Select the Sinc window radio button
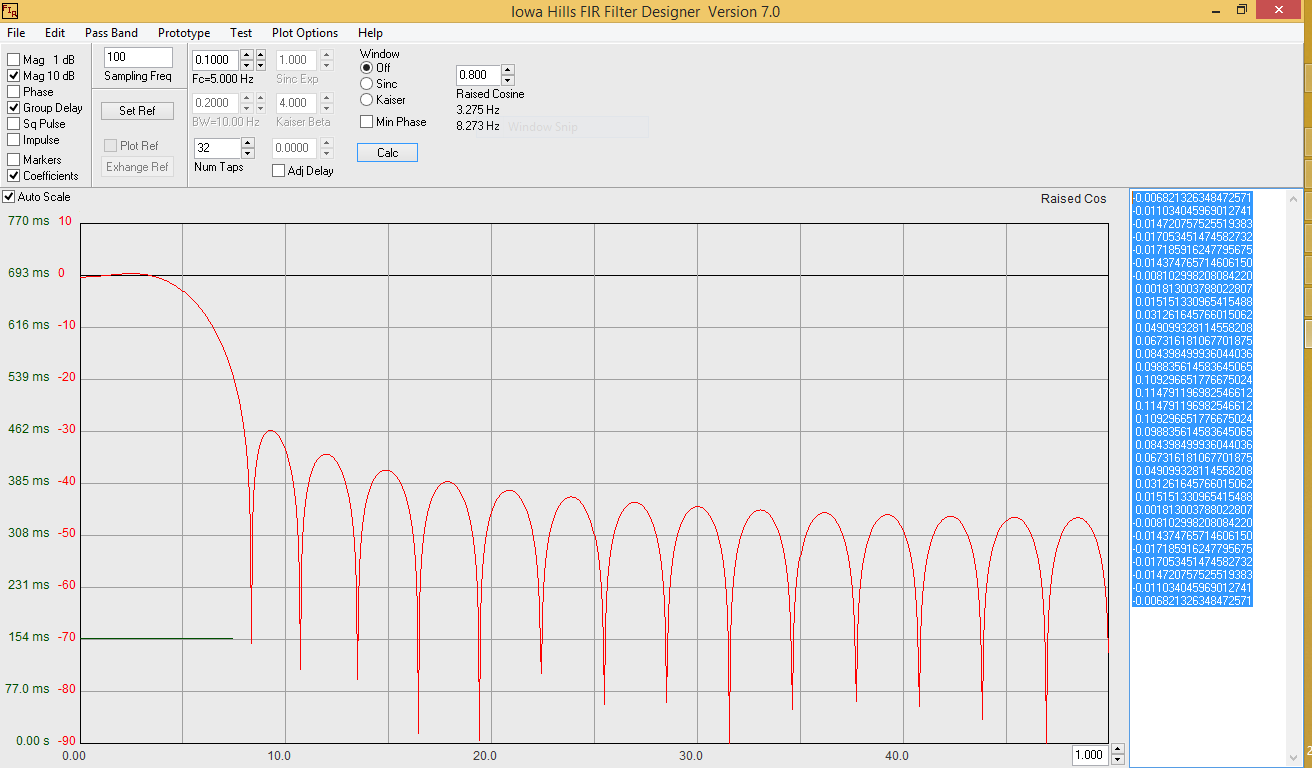The height and width of the screenshot is (768, 1312). [366, 84]
